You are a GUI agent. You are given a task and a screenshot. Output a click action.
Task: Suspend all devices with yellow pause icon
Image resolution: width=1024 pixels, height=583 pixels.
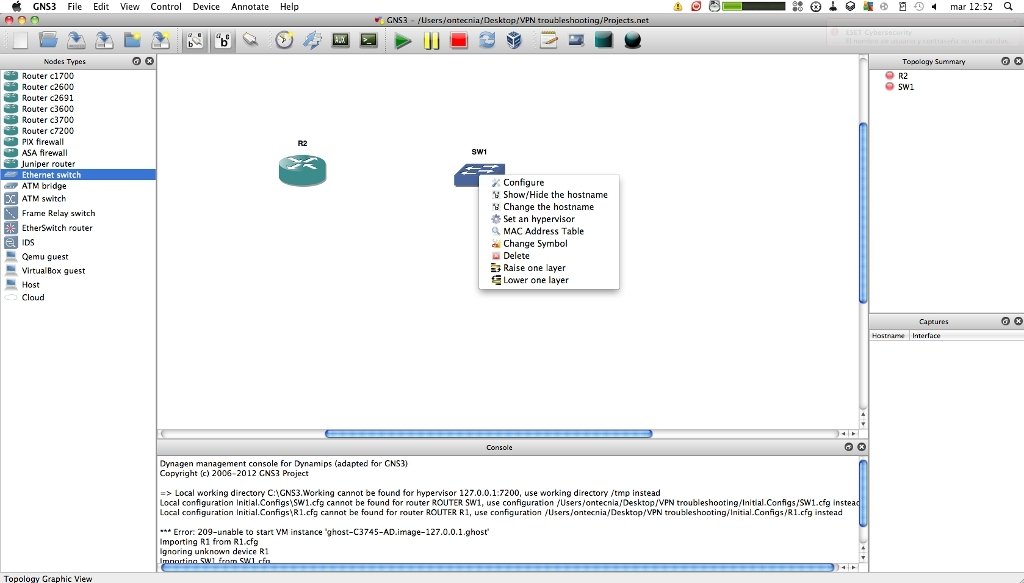click(431, 41)
